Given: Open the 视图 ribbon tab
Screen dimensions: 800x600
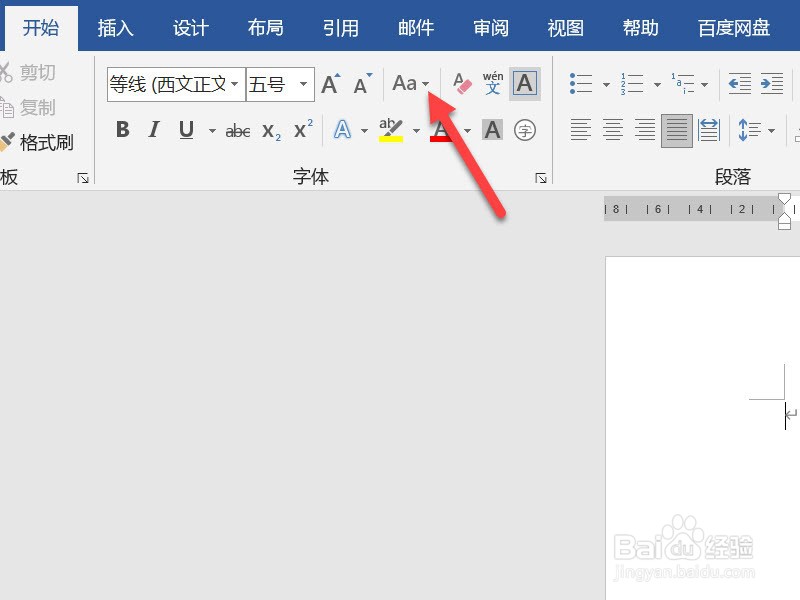Looking at the screenshot, I should [x=565, y=28].
